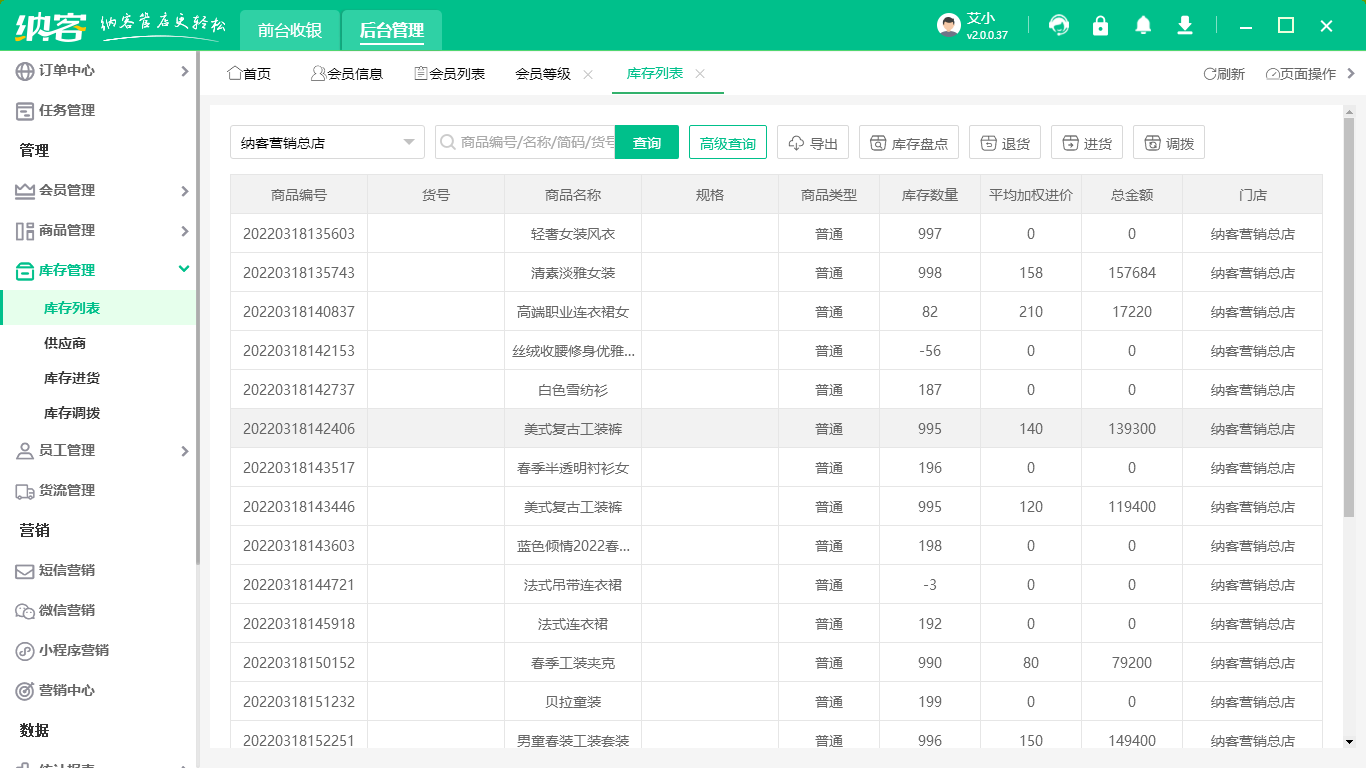The height and width of the screenshot is (768, 1366).
Task: Click the 营销中心 target icon
Action: [25, 691]
